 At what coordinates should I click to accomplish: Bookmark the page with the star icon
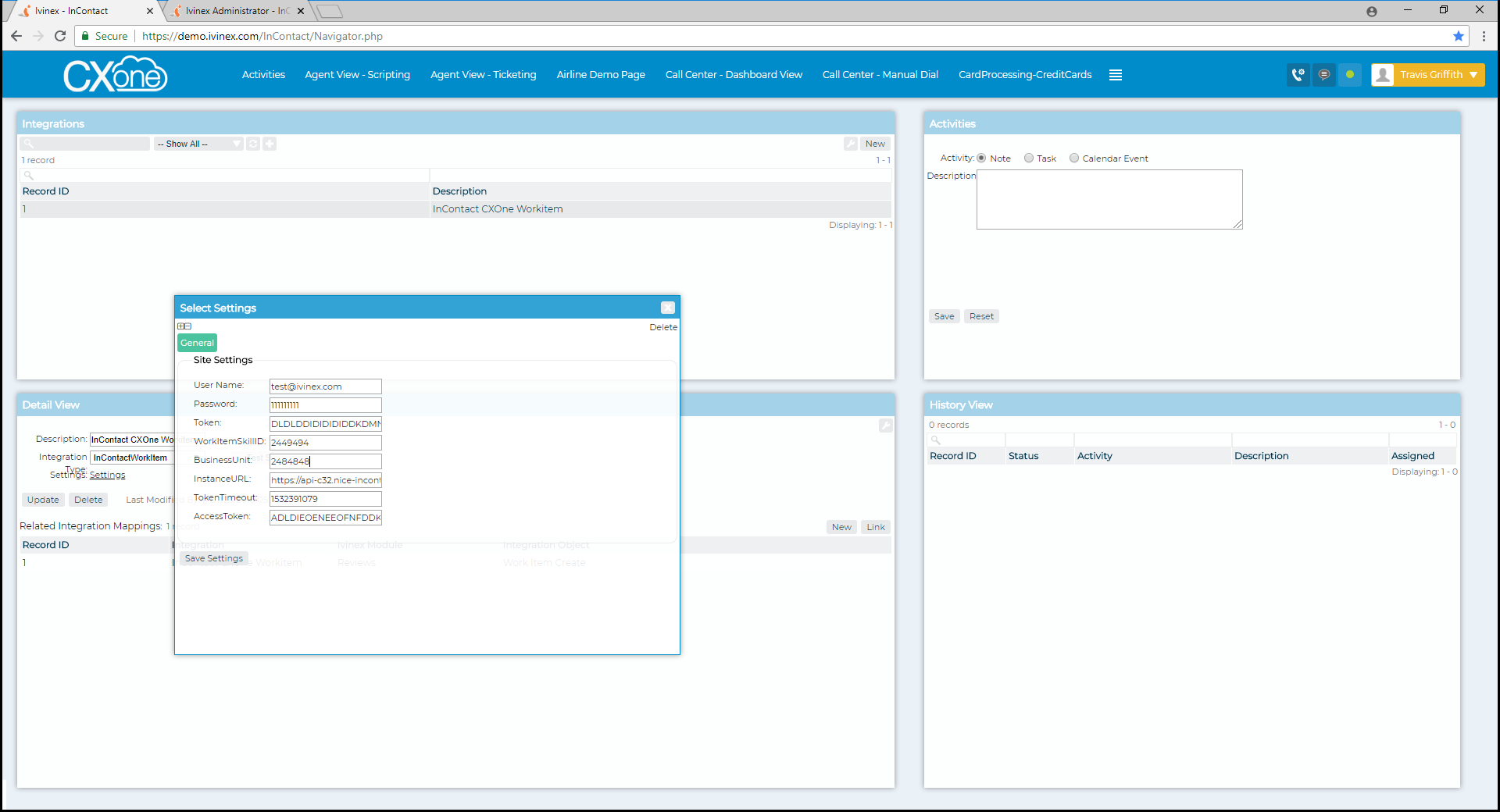click(1459, 36)
